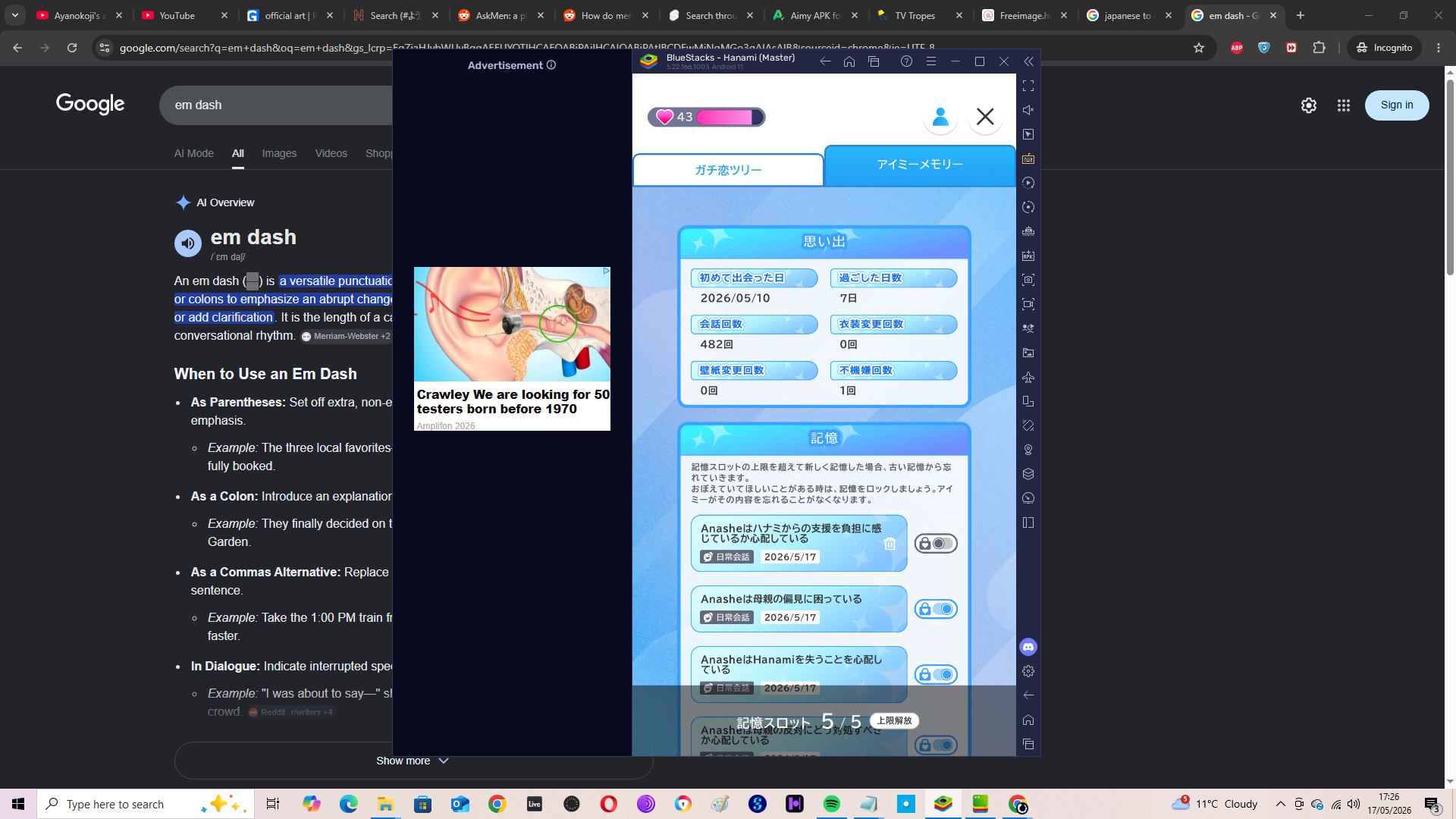
Task: Open Merriam-Webster source link
Action: [x=346, y=336]
